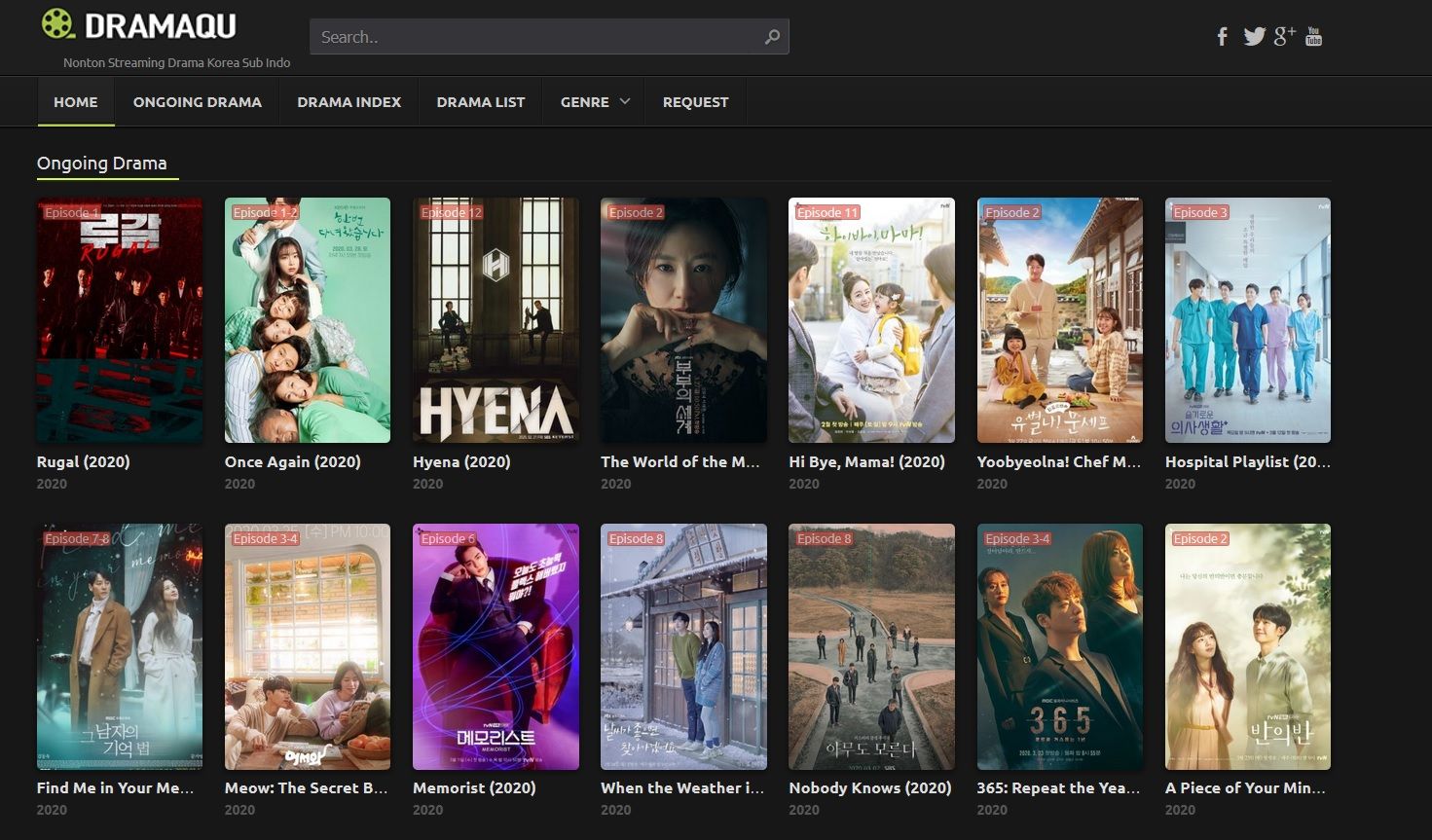Screen dimensions: 1432x840
Task: Click the A Piece of Your Min... title
Action: [1246, 787]
